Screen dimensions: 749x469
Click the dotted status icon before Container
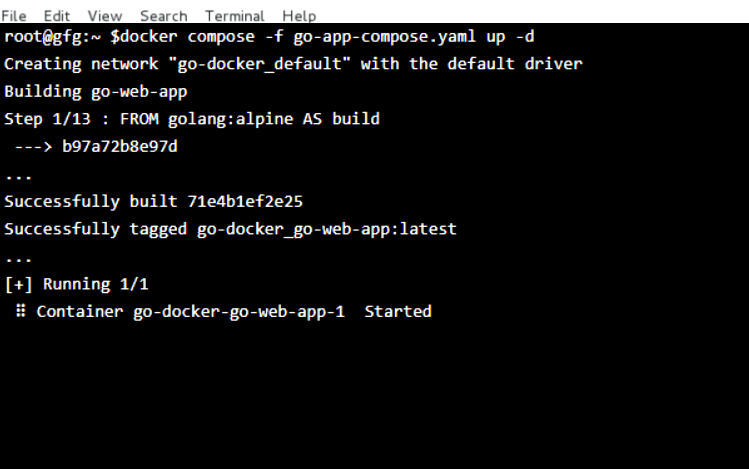pos(20,312)
